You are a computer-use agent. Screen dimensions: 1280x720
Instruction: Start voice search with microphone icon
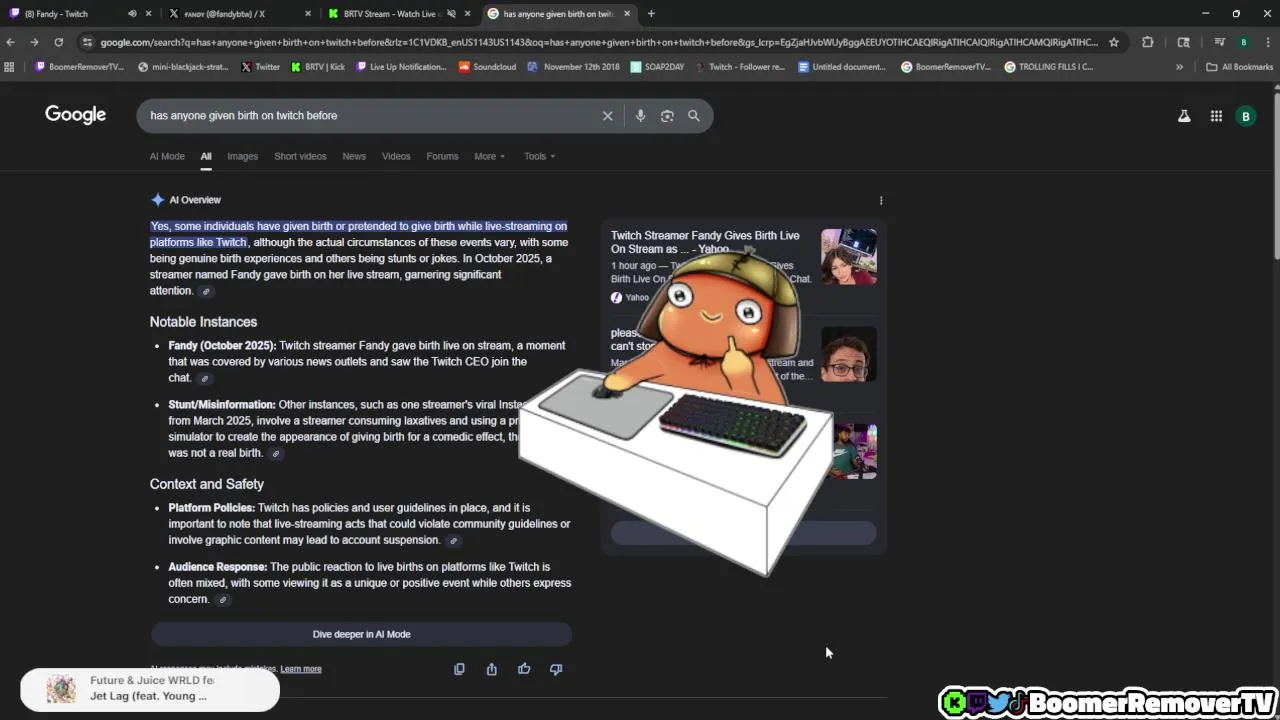click(640, 116)
